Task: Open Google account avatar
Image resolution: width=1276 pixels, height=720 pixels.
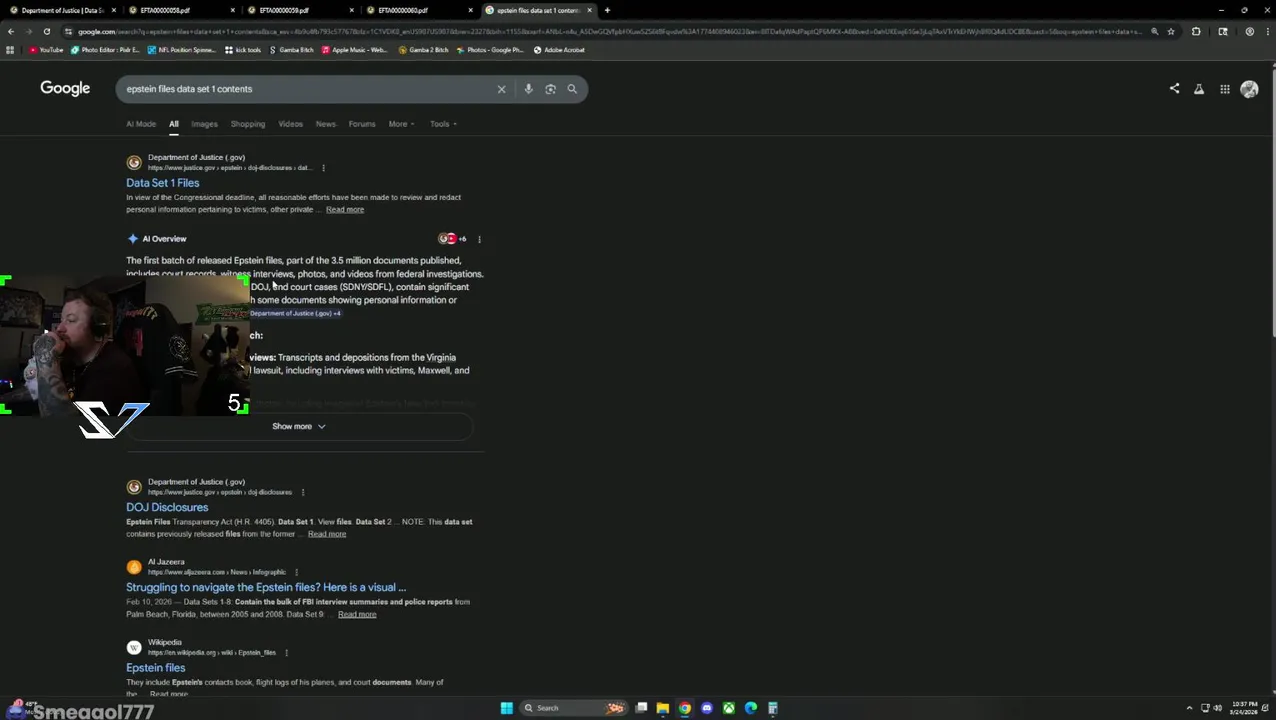Action: click(1249, 89)
